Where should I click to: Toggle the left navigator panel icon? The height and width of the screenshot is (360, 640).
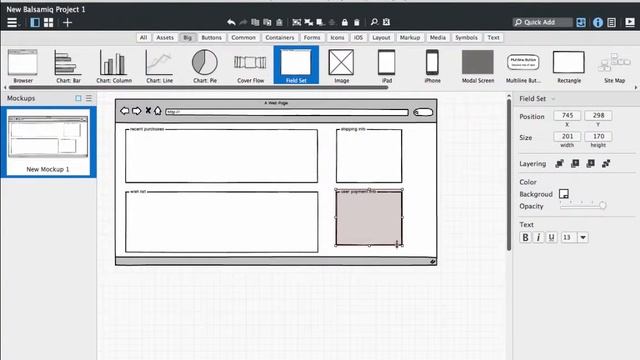[x=35, y=22]
